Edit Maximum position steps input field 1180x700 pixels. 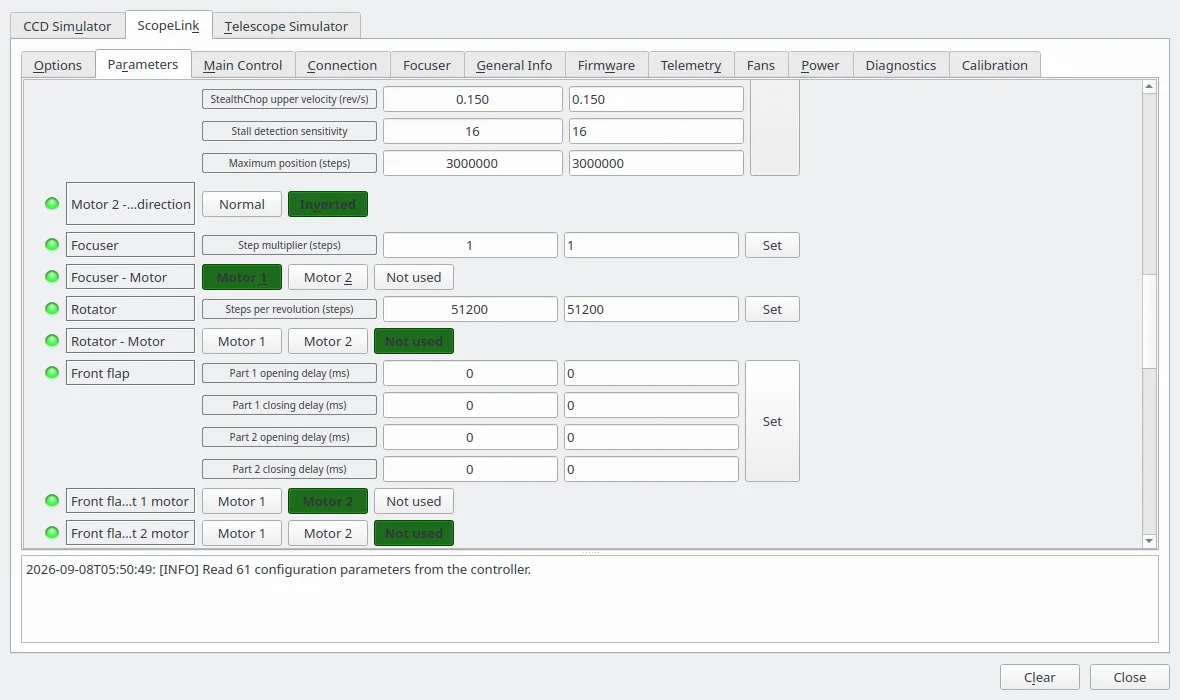click(x=656, y=163)
